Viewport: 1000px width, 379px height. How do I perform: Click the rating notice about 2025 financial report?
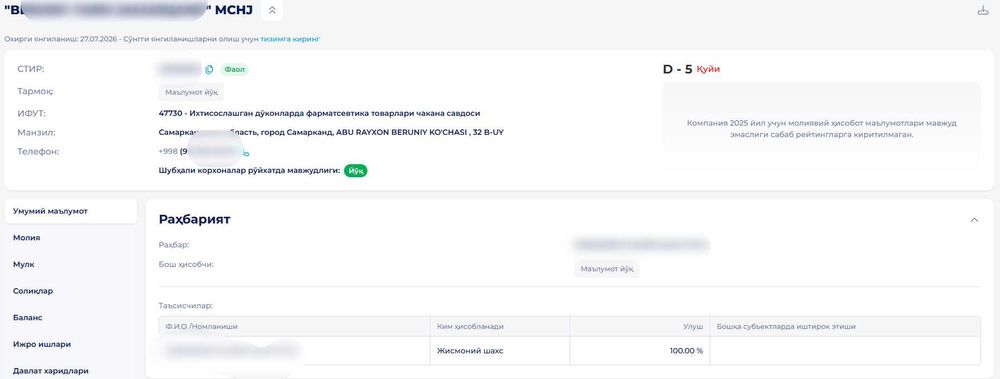coord(821,129)
